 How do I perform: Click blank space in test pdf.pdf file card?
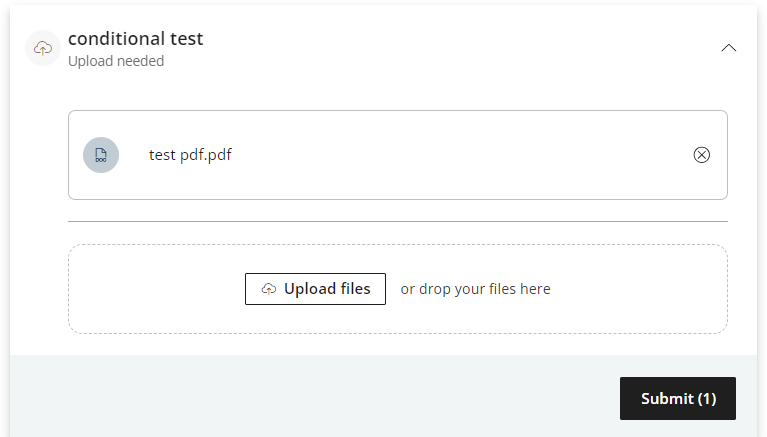[x=460, y=155]
